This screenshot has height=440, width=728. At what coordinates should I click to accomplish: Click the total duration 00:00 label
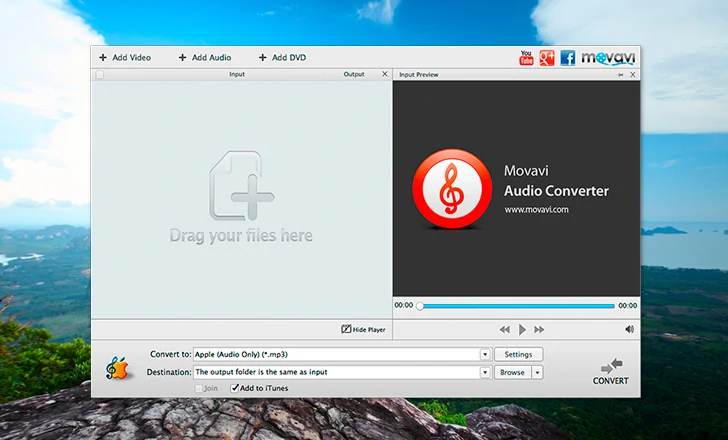[x=628, y=305]
